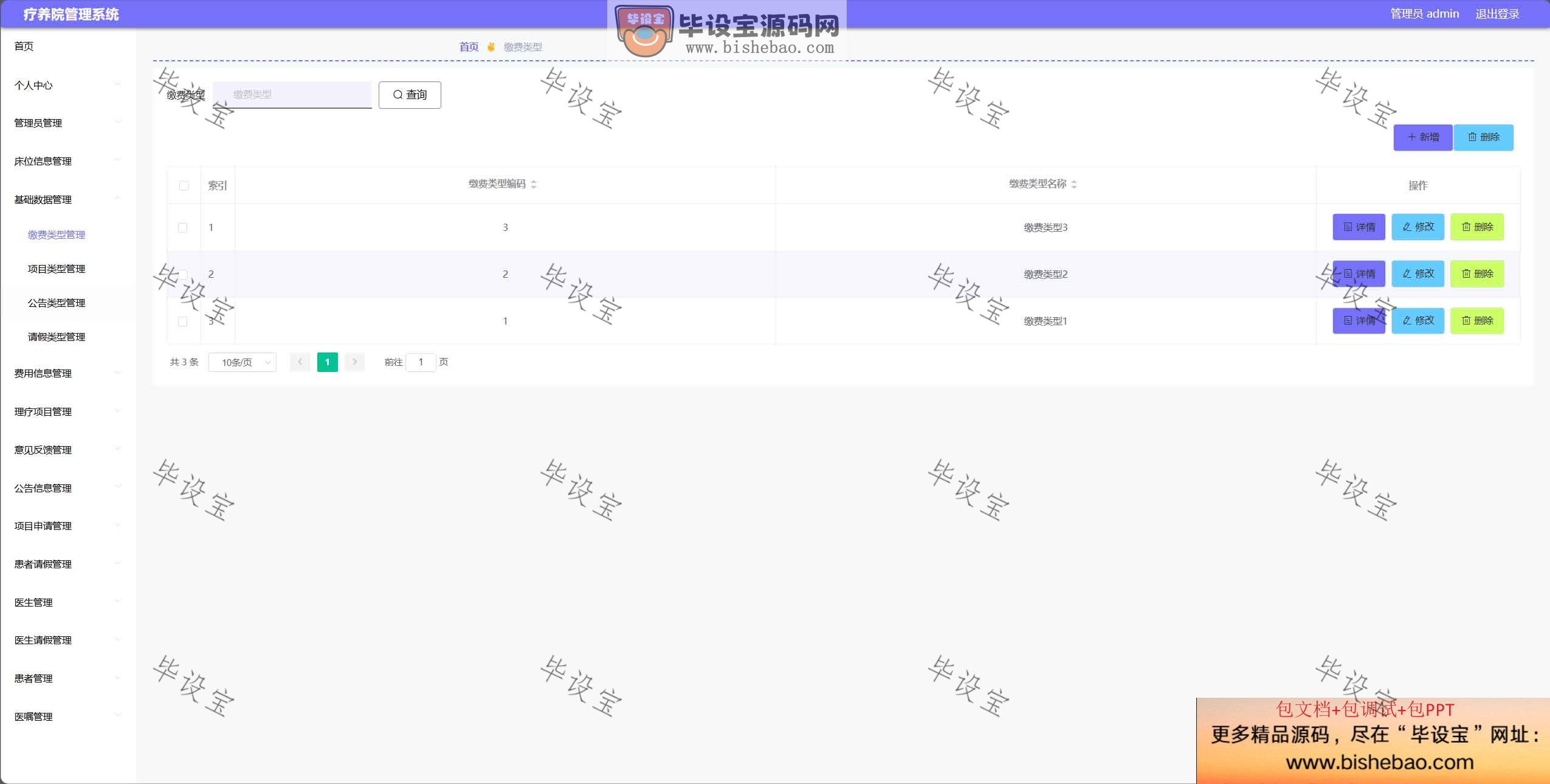Expand the 医生请假管理 sidebar menu
This screenshot has width=1550, height=784.
click(x=68, y=640)
